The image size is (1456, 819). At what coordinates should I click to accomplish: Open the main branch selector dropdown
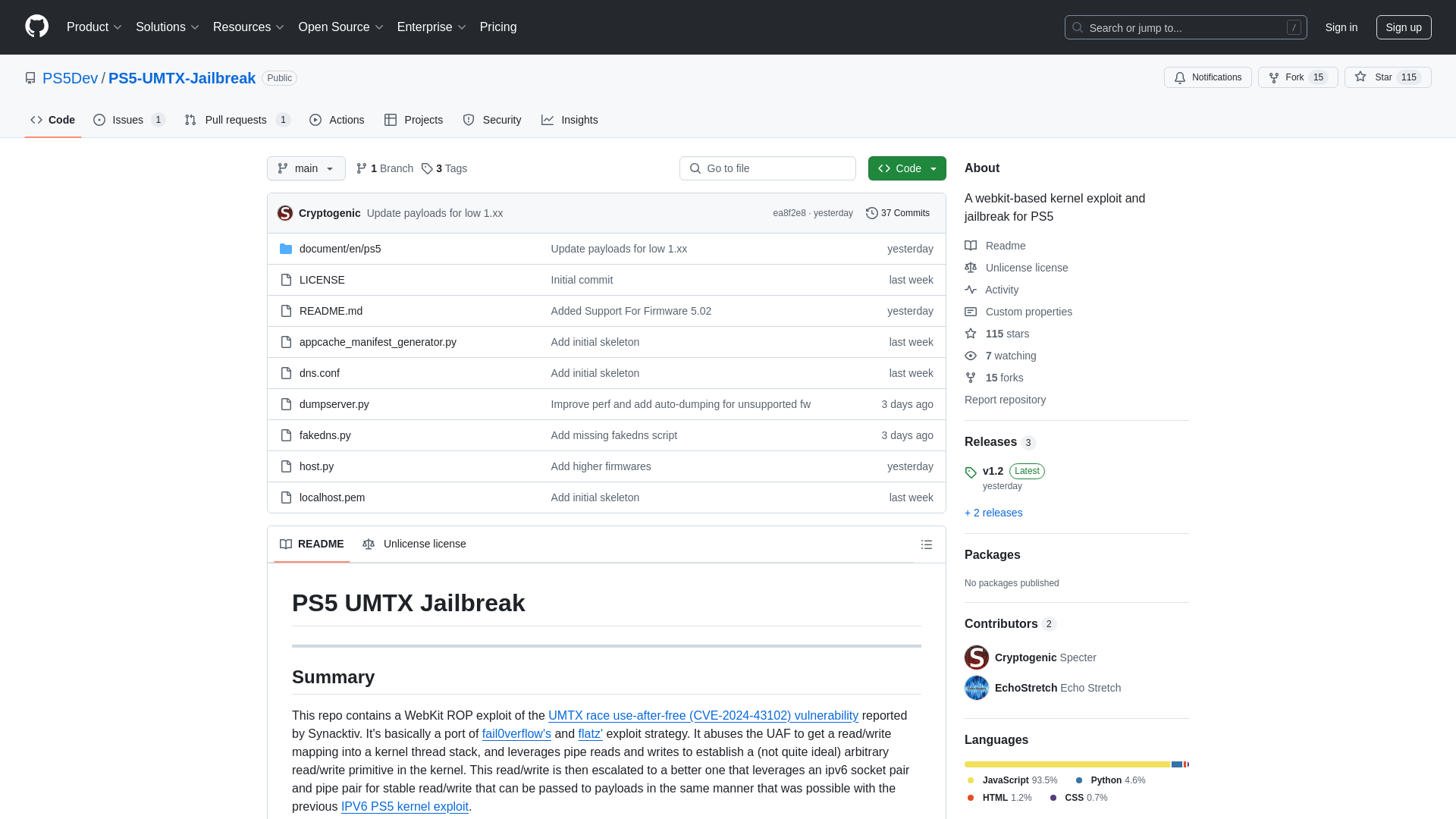click(x=306, y=168)
